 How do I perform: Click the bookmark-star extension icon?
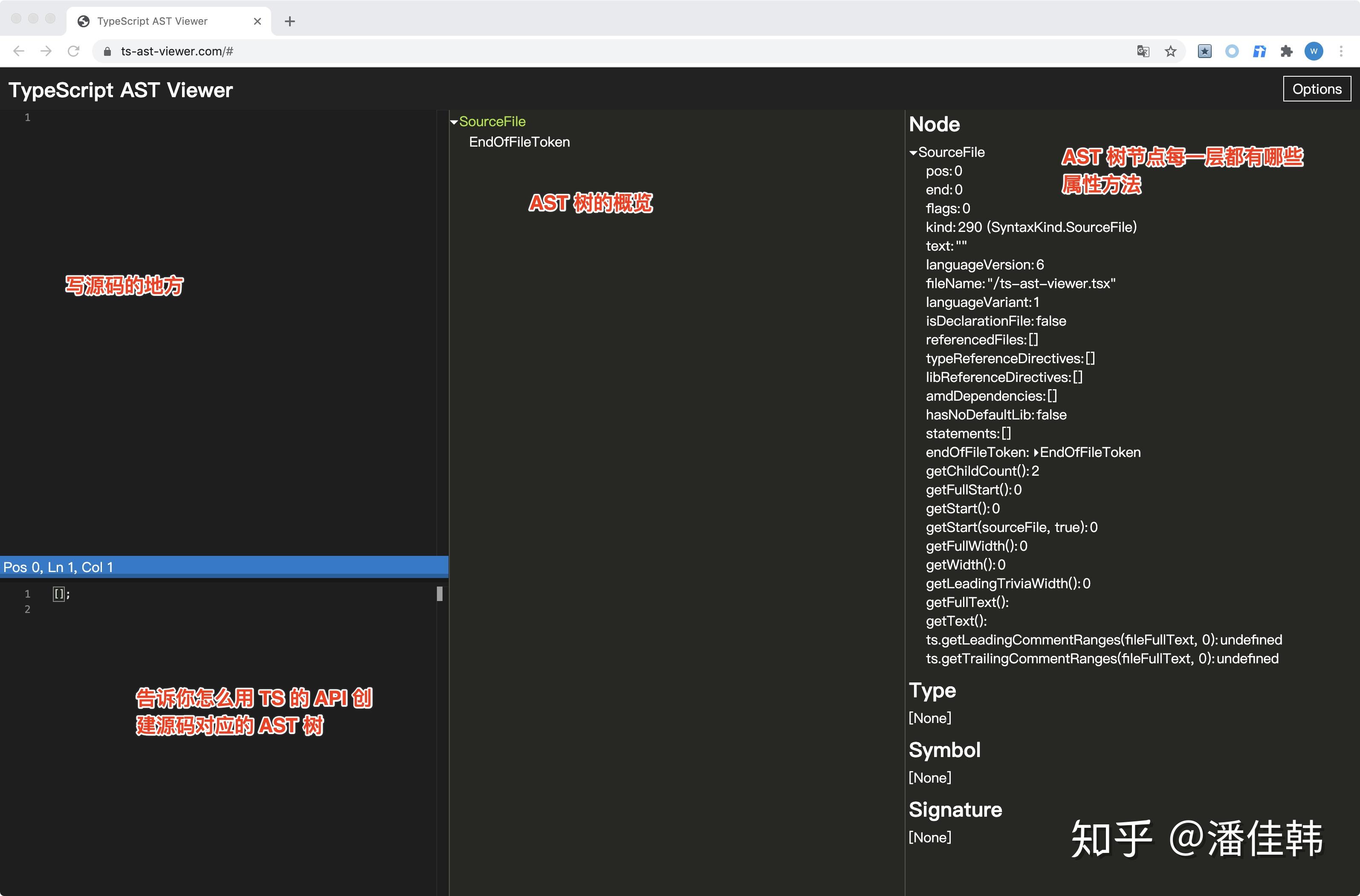click(x=1204, y=52)
